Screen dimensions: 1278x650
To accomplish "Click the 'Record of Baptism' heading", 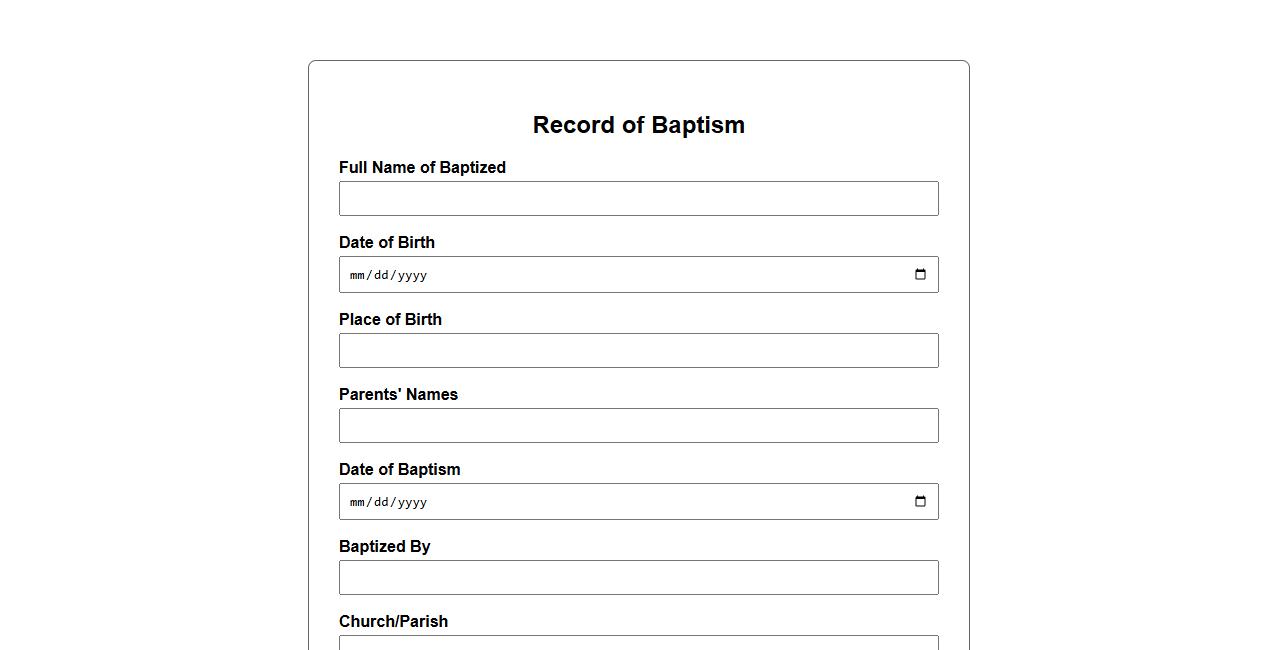I will (x=638, y=125).
